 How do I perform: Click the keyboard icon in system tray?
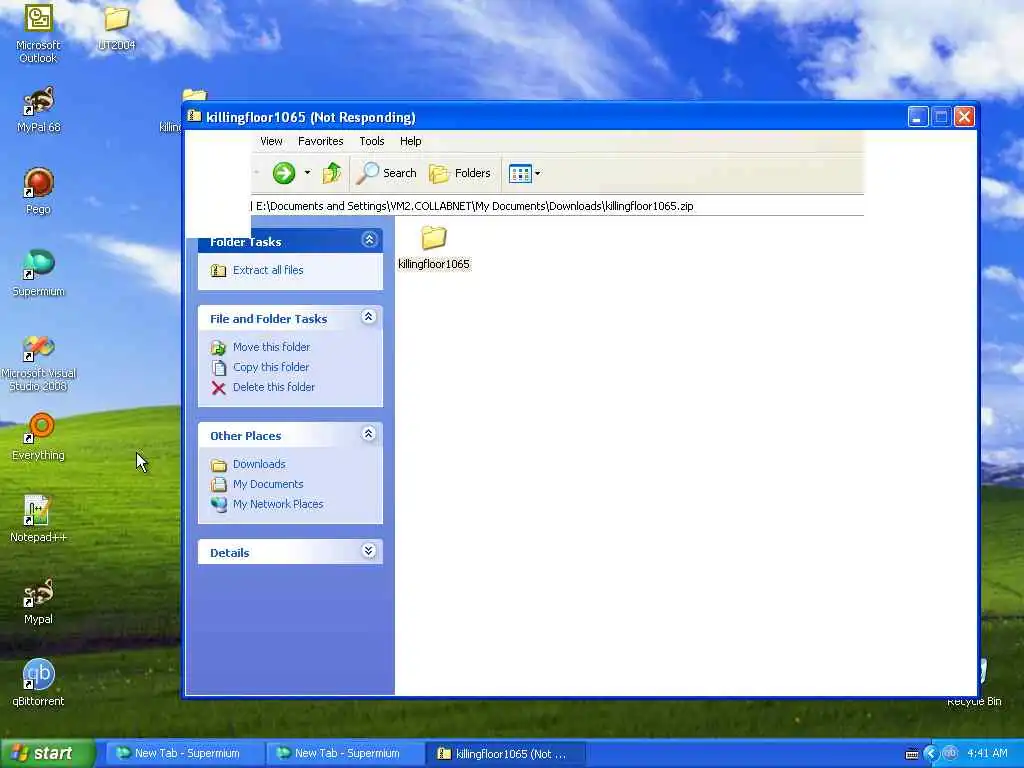coord(912,754)
